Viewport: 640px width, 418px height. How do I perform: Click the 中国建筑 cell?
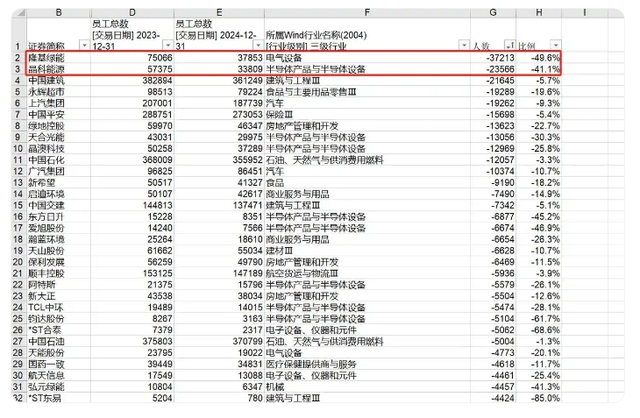coord(59,80)
